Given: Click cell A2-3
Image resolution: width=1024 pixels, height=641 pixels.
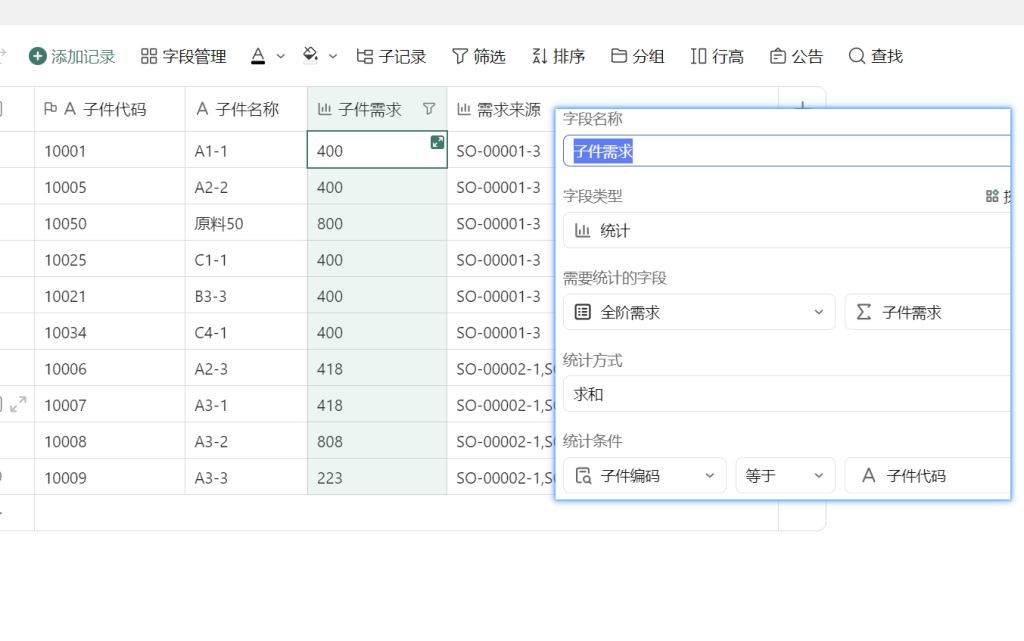Looking at the screenshot, I should pos(246,369).
